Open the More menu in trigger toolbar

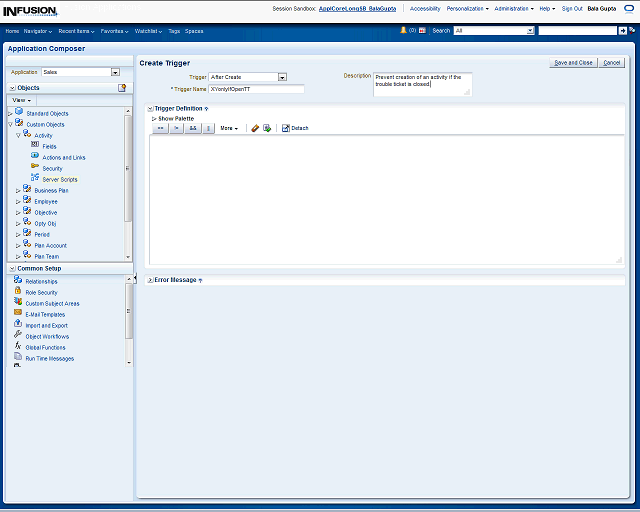point(229,128)
